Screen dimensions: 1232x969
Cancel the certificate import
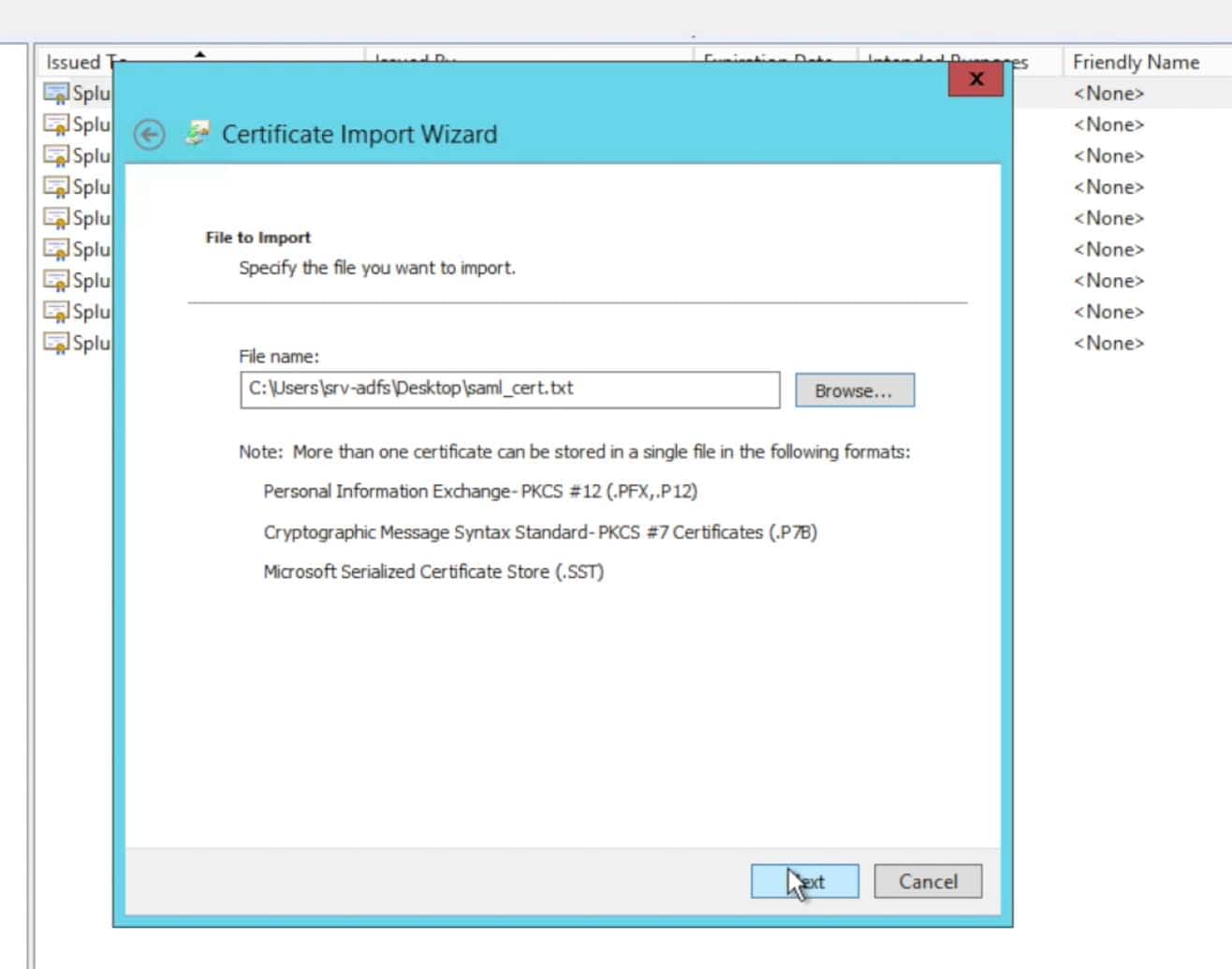tap(928, 881)
